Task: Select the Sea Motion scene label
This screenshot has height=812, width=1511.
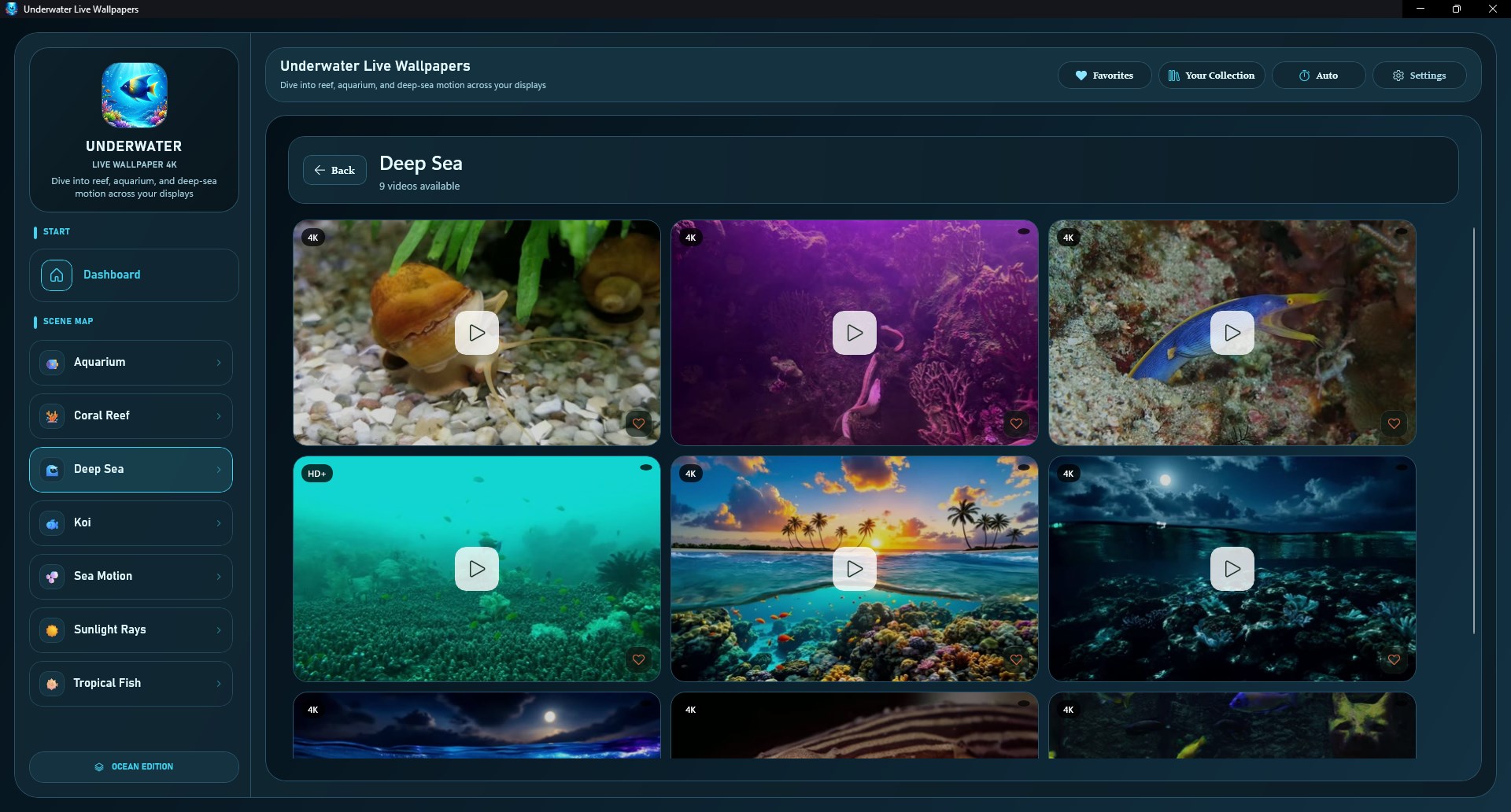Action: click(x=103, y=576)
